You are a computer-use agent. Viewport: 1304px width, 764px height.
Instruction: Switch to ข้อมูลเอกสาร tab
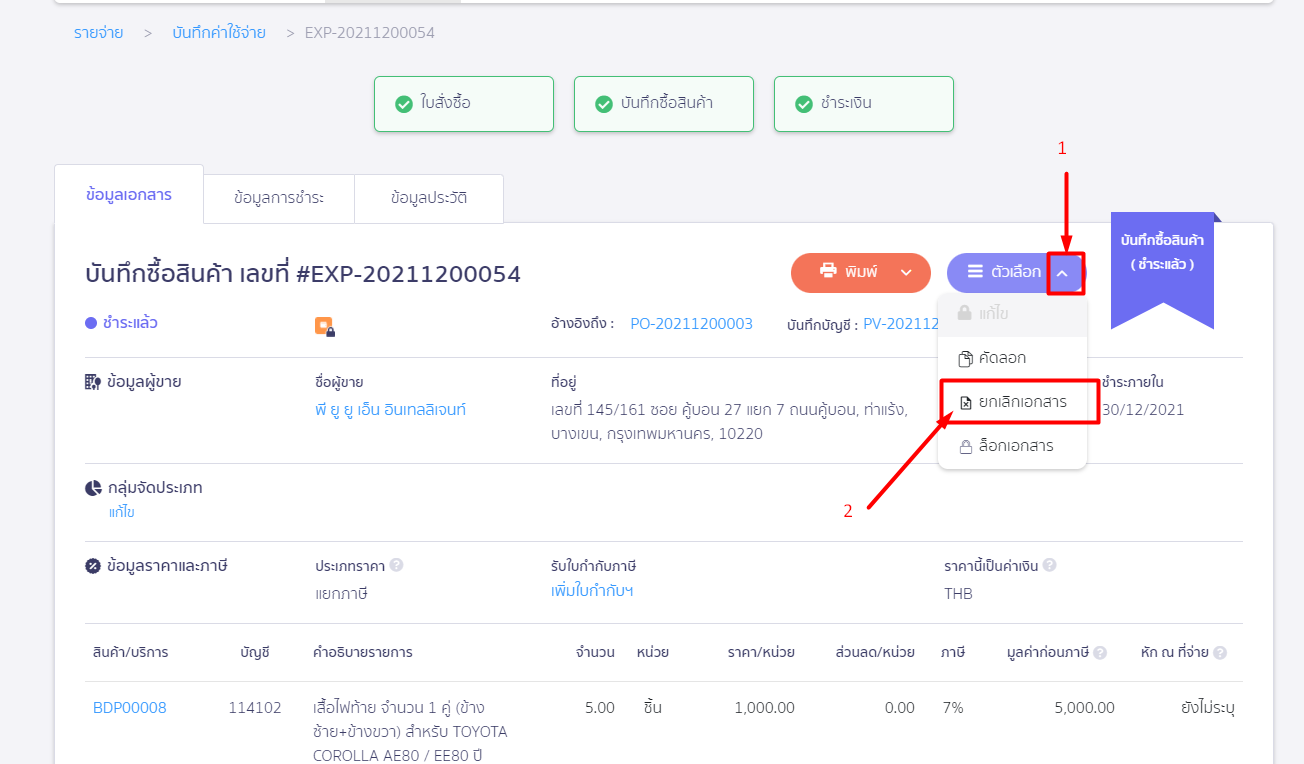point(129,195)
